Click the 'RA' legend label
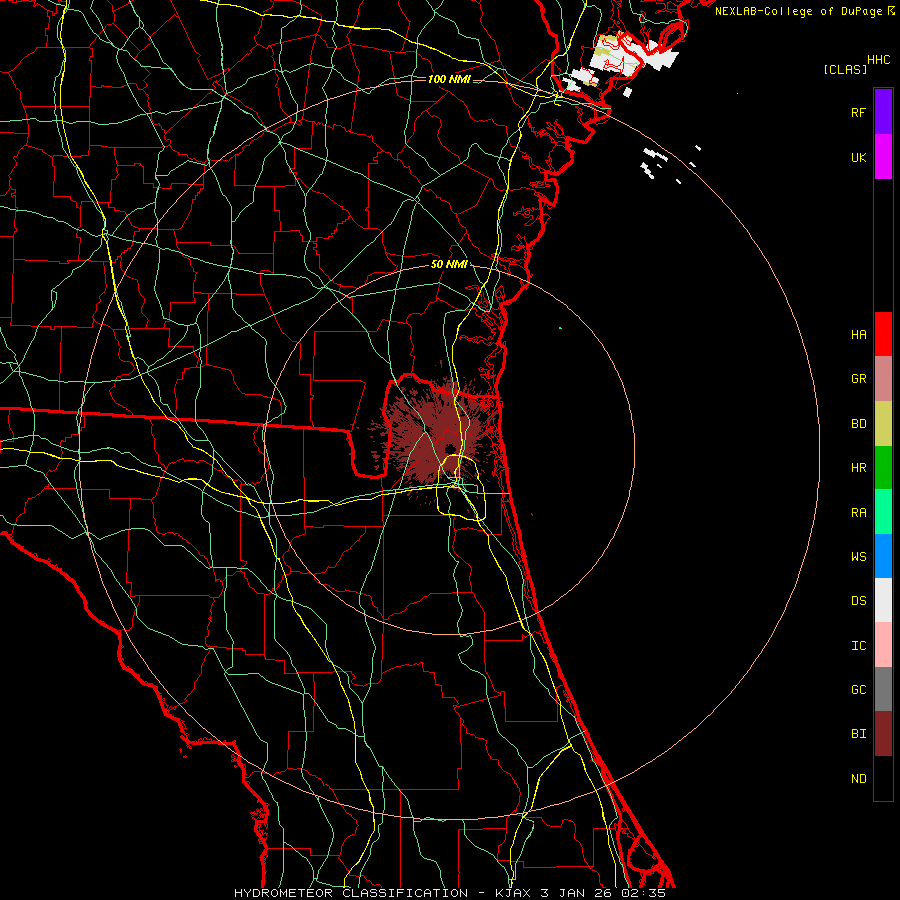The height and width of the screenshot is (900, 900). point(858,513)
